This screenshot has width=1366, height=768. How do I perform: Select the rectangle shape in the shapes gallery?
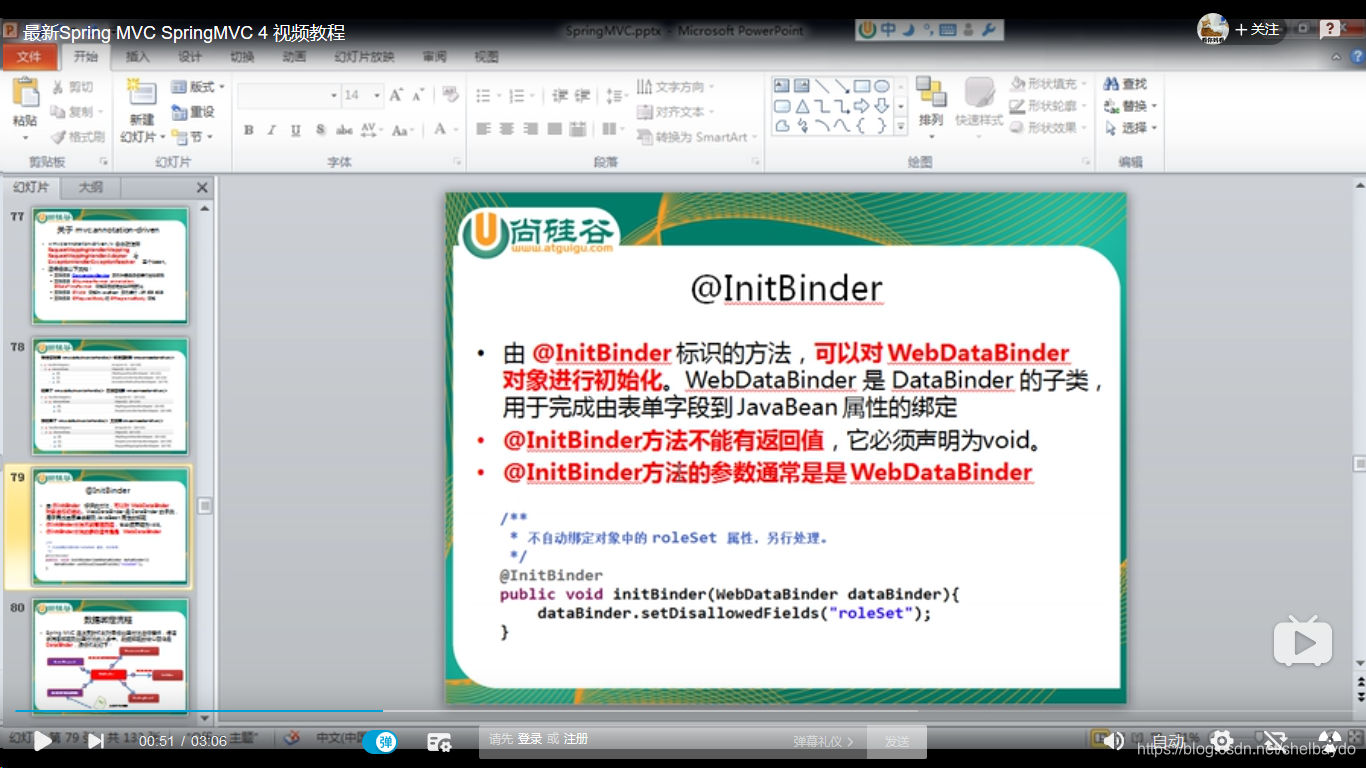(864, 86)
